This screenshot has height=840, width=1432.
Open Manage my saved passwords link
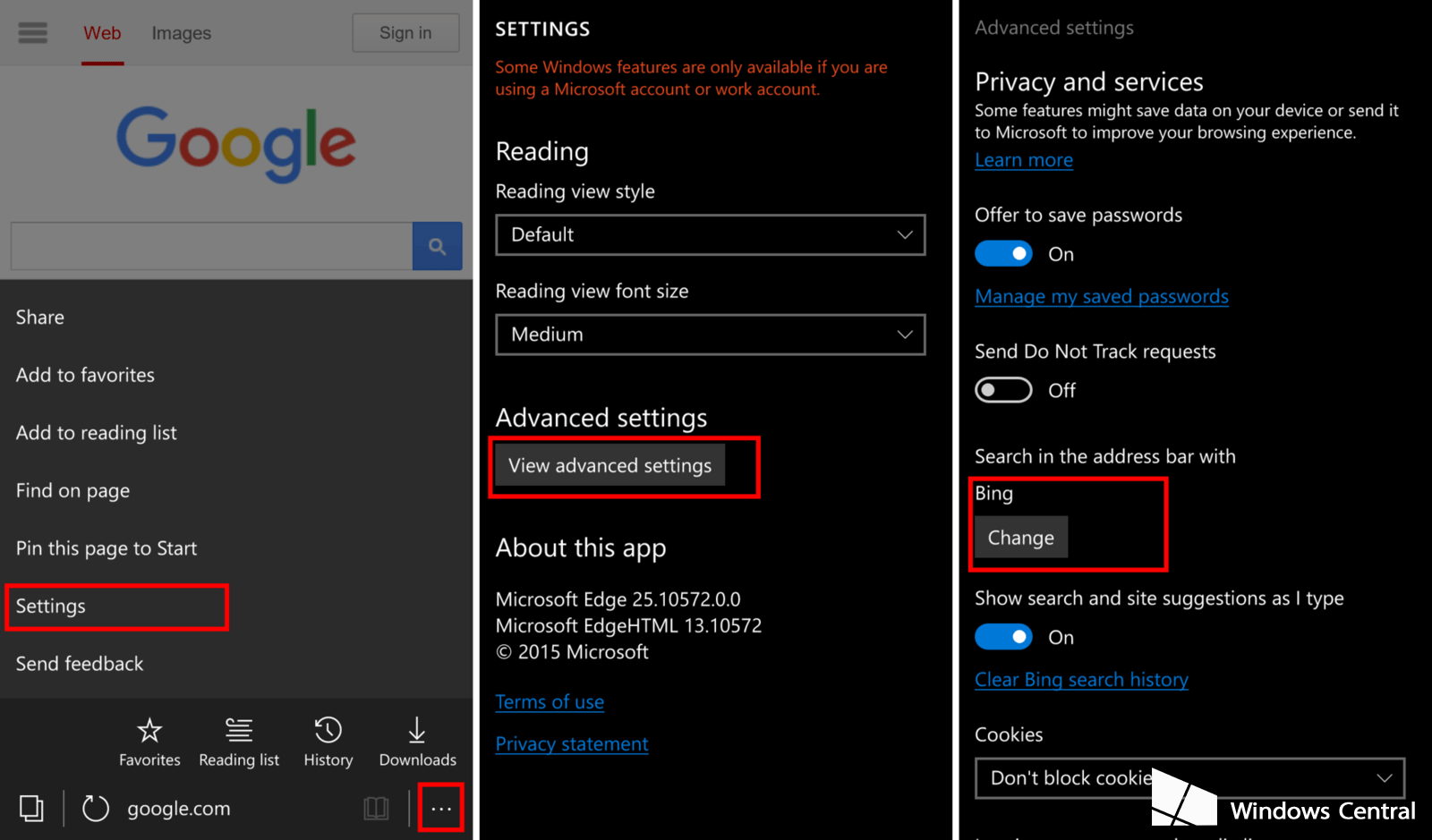click(x=1102, y=296)
